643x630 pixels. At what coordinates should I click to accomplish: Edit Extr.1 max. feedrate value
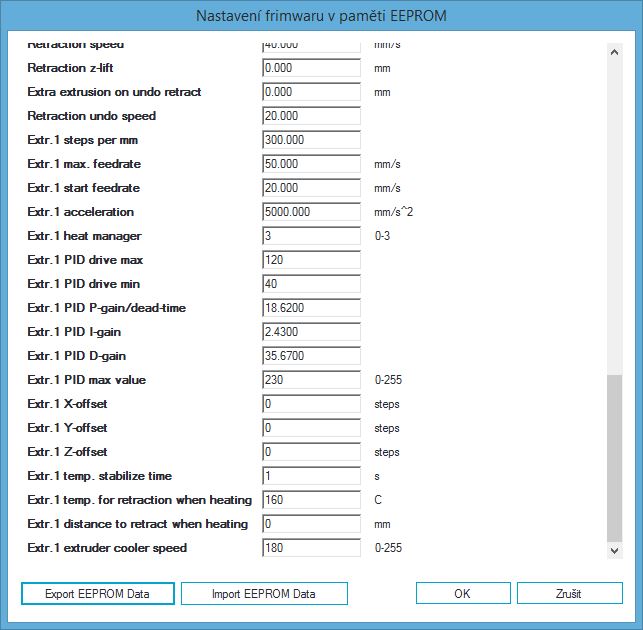coord(310,164)
